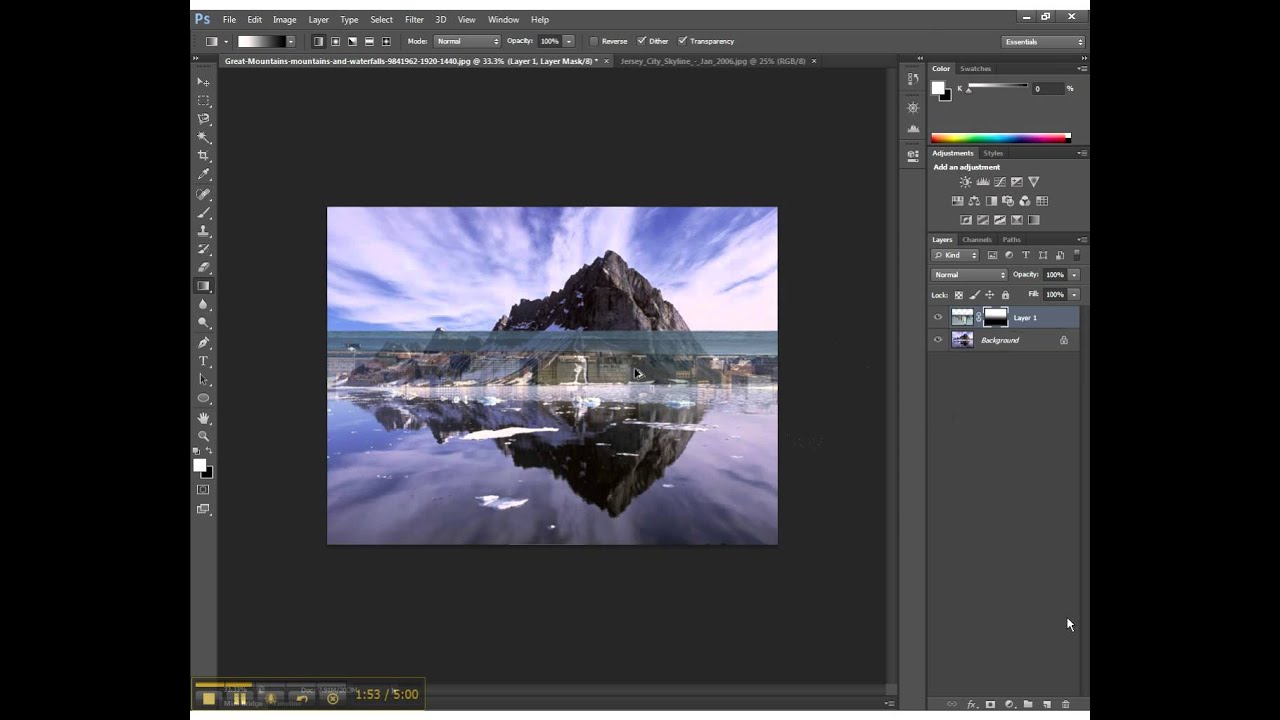Select the Layer 1 mask thumbnail
The height and width of the screenshot is (720, 1280).
tap(996, 318)
